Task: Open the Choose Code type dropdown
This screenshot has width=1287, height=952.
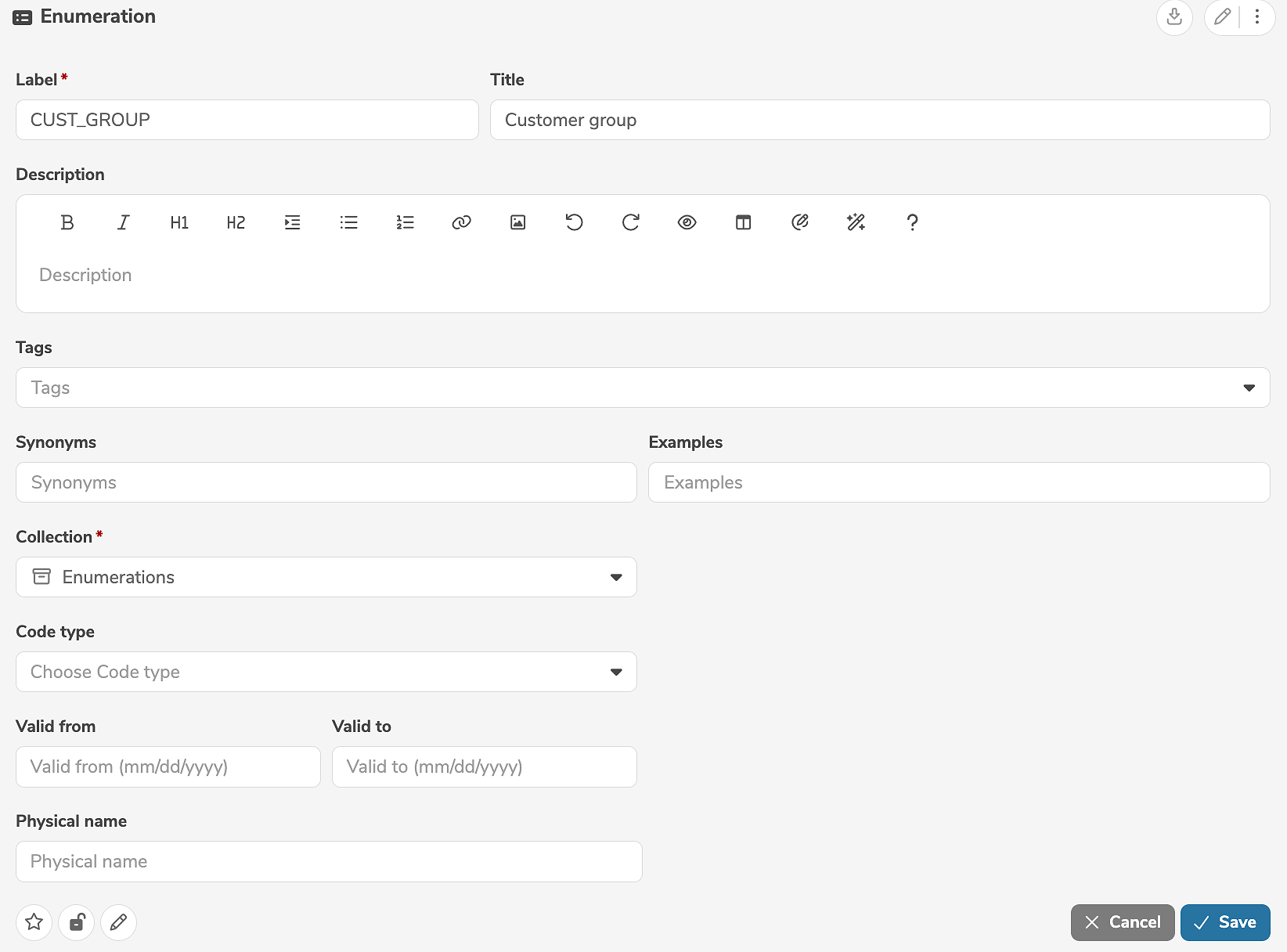Action: [616, 672]
